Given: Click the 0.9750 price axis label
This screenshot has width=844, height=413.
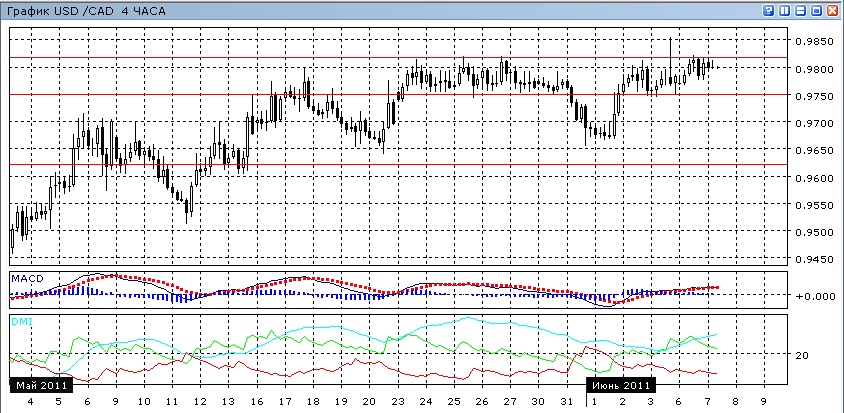Looking at the screenshot, I should click(816, 96).
